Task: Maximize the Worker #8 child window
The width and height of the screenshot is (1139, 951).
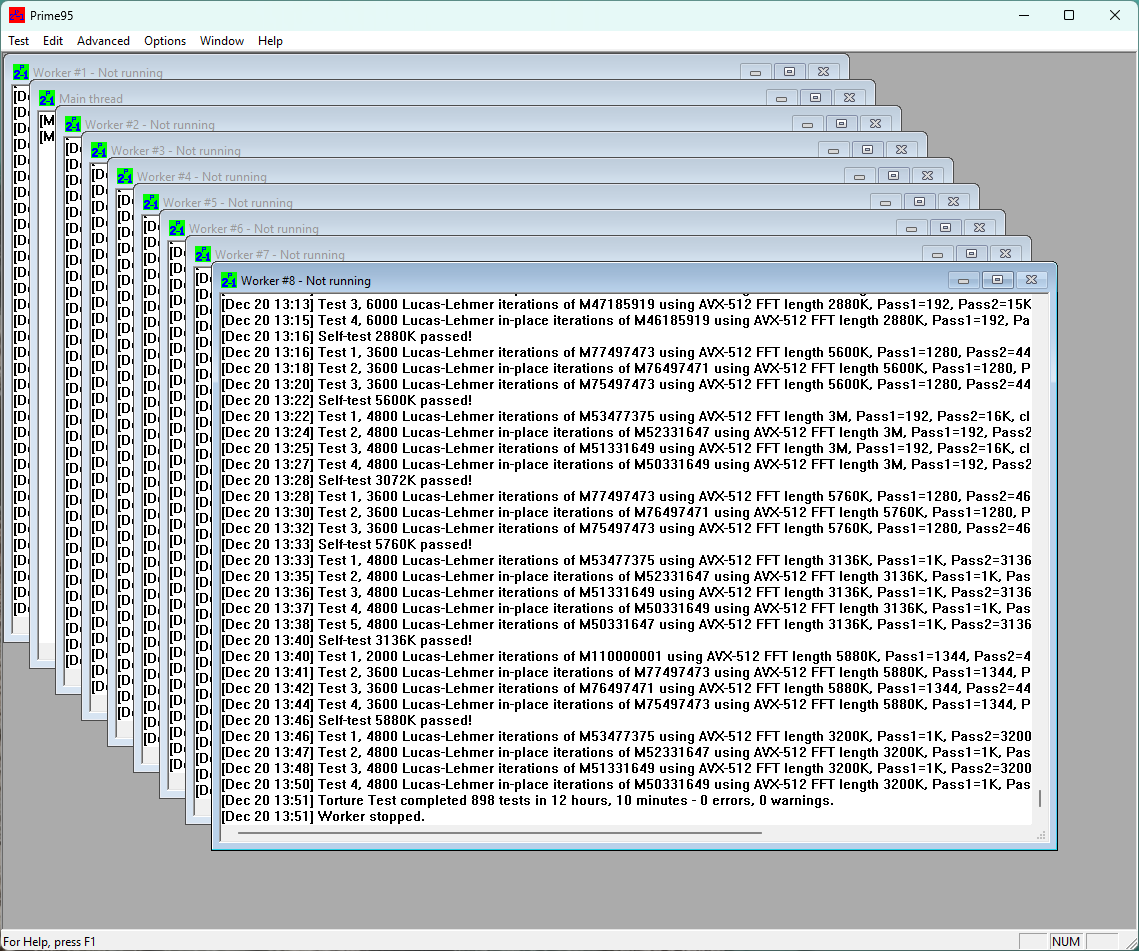Action: click(997, 280)
